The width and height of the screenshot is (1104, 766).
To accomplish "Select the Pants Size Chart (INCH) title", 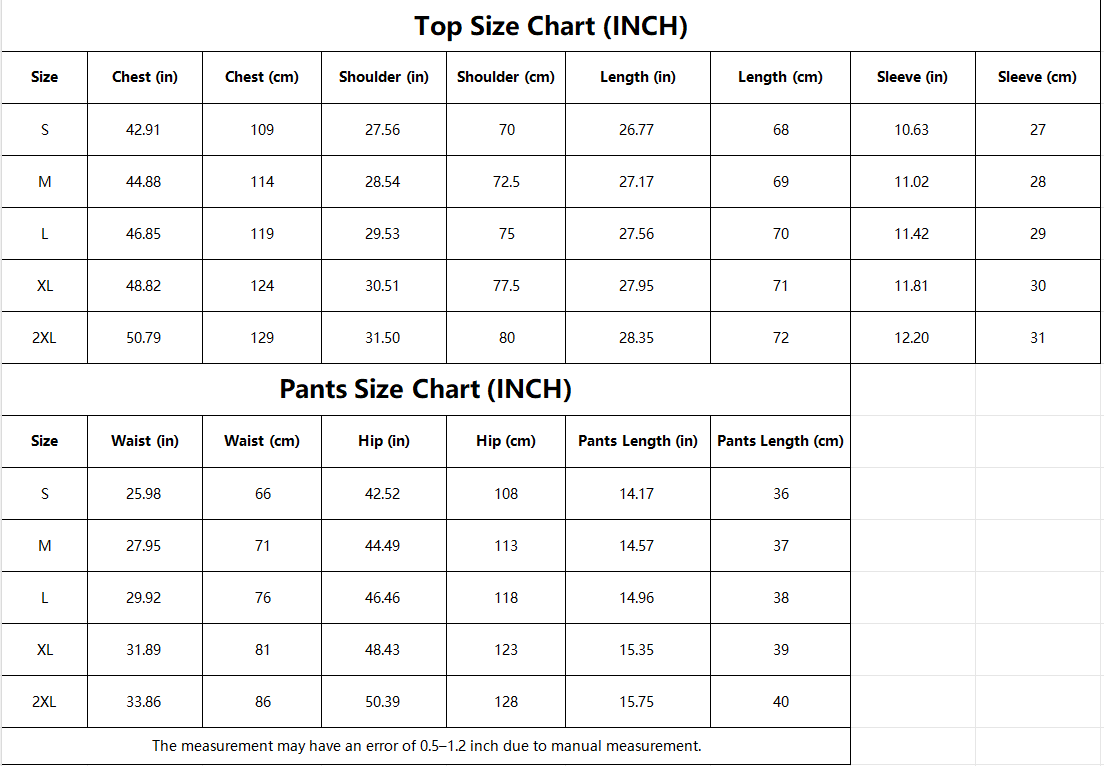I will 425,389.
